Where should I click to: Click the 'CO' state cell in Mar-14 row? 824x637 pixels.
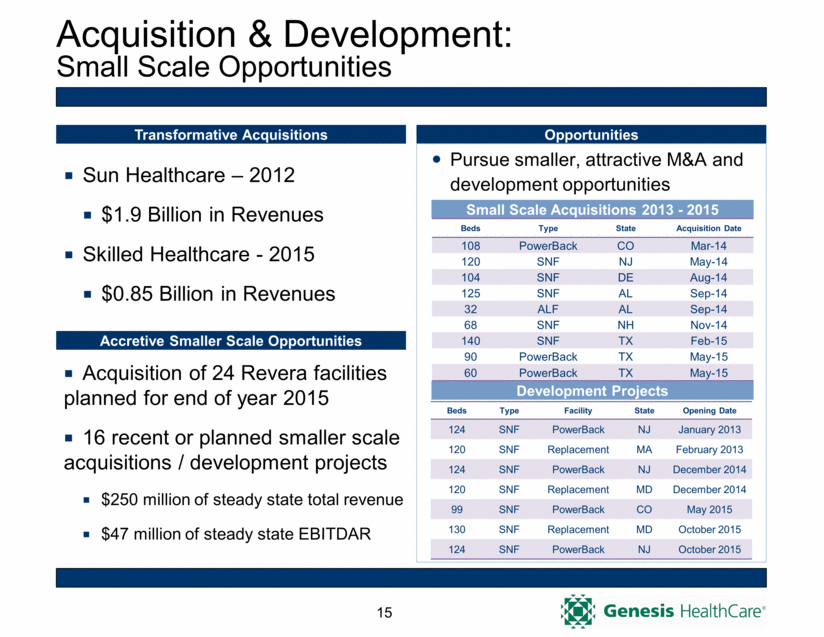625,245
